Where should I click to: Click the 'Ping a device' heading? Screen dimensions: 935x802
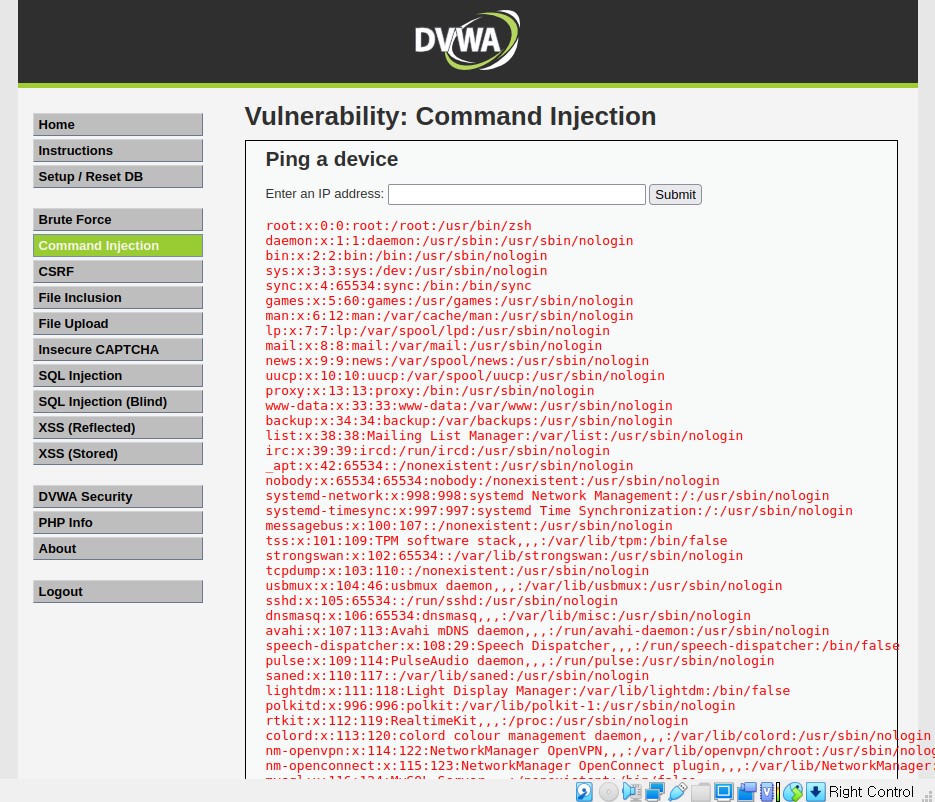[332, 159]
